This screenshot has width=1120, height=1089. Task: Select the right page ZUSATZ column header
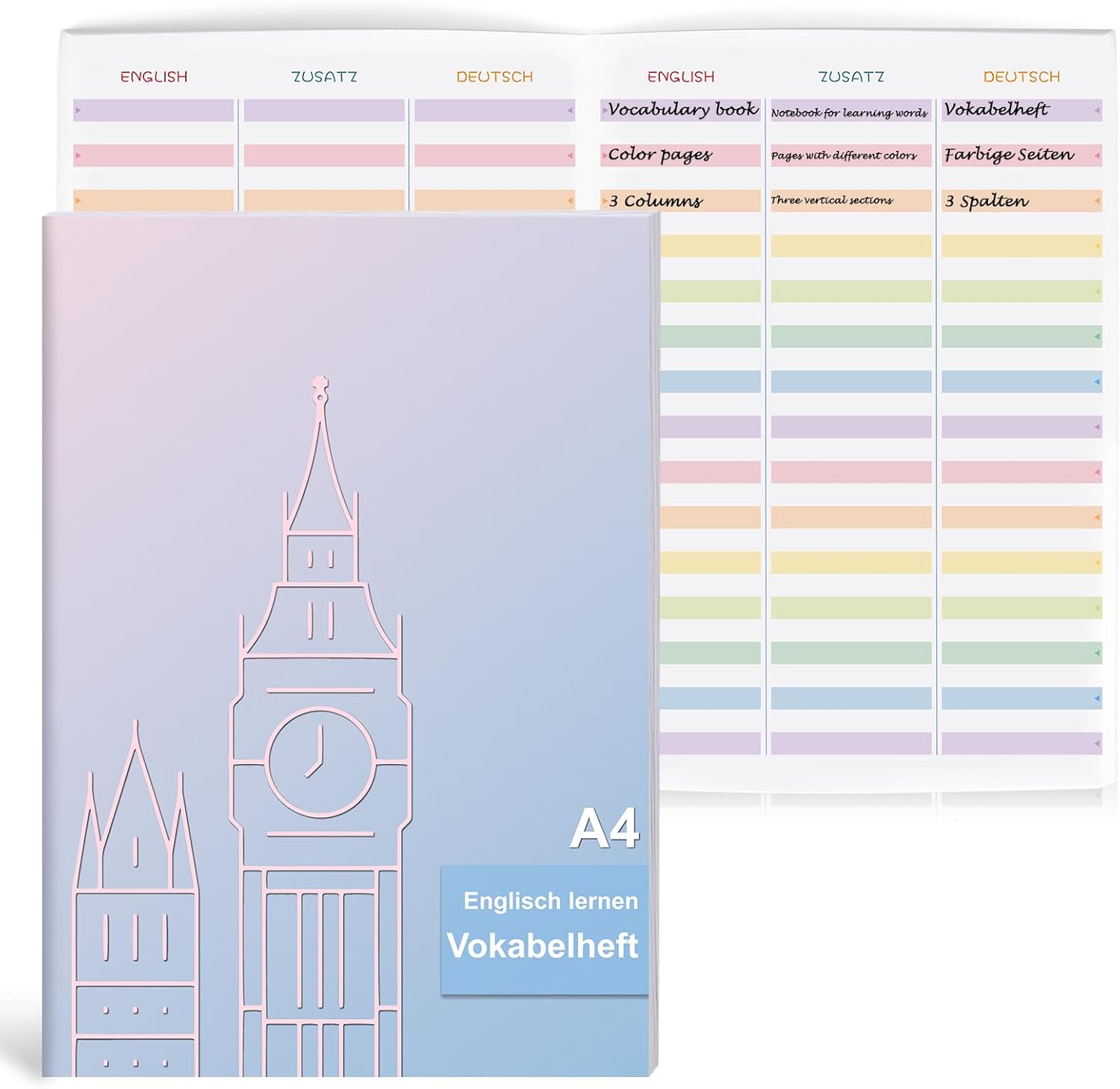850,77
